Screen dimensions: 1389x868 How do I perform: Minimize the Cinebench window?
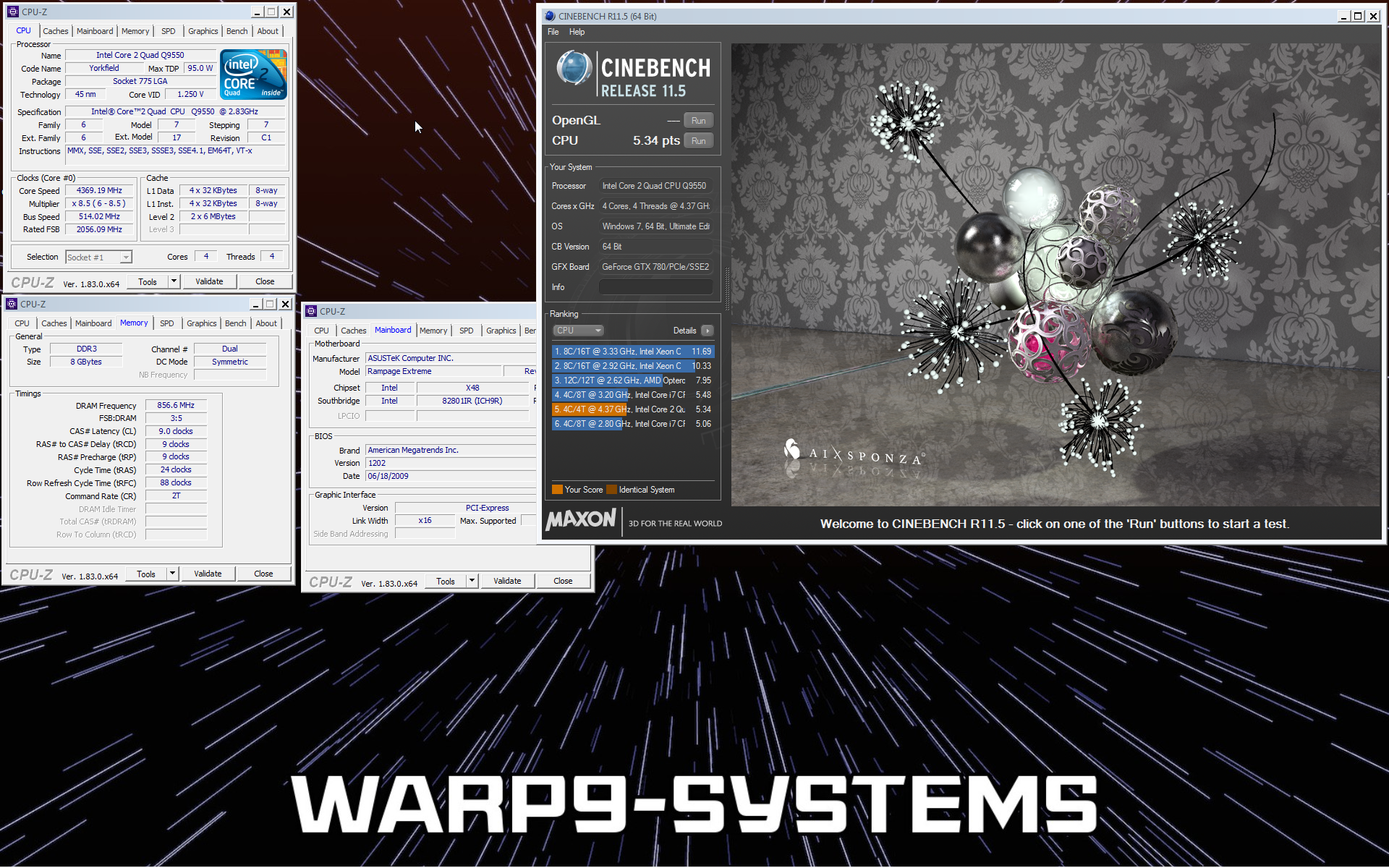1344,16
